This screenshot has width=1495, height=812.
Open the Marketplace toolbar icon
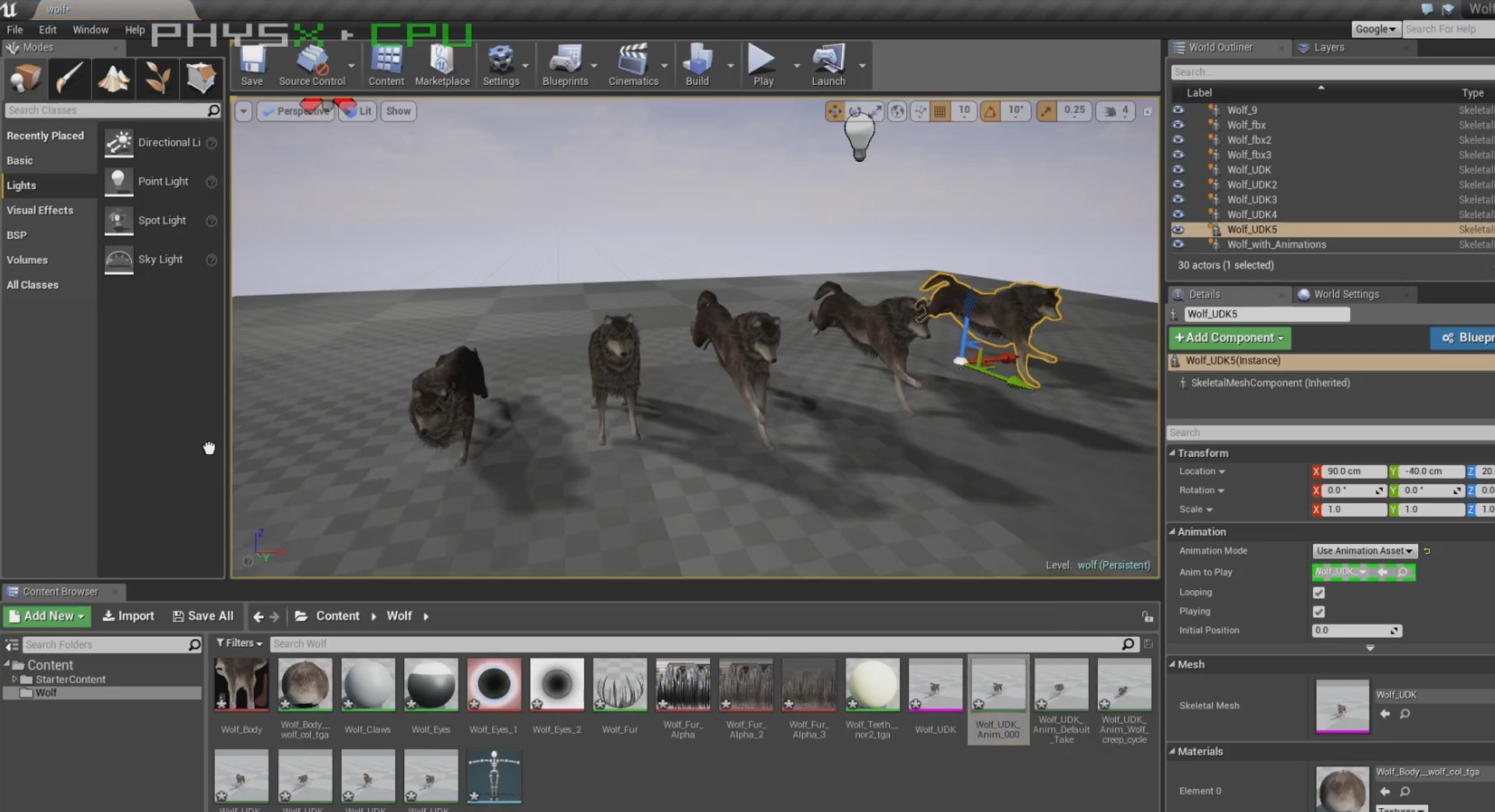tap(442, 65)
